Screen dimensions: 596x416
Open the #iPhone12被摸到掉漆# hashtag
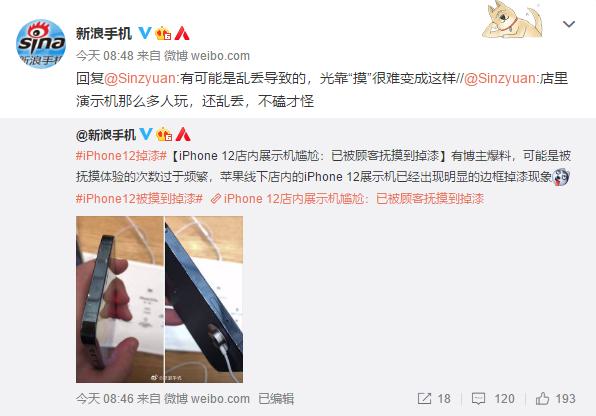139,198
